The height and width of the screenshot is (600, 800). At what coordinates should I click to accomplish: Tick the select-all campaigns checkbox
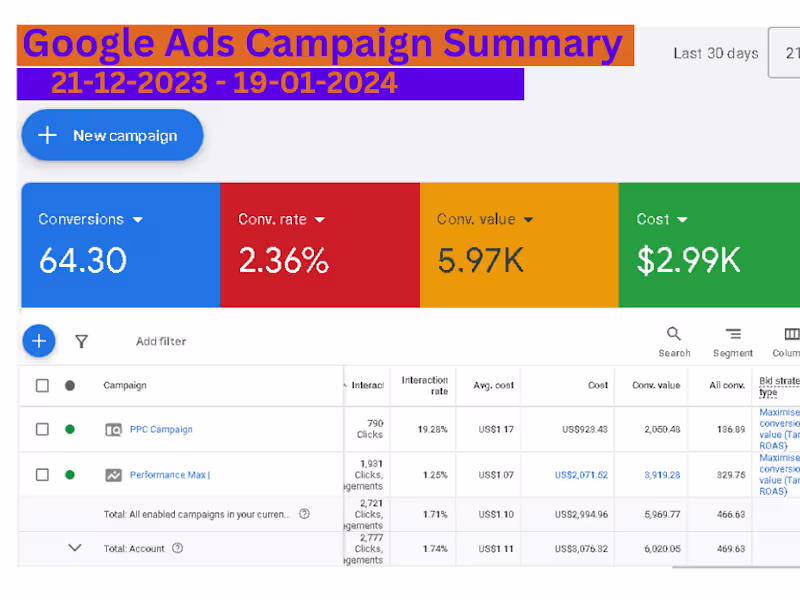(x=42, y=385)
